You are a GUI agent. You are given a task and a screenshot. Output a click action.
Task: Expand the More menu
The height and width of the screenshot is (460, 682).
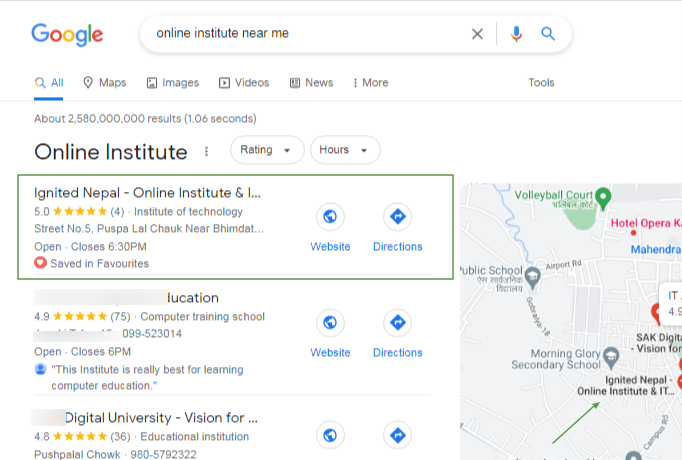(371, 83)
